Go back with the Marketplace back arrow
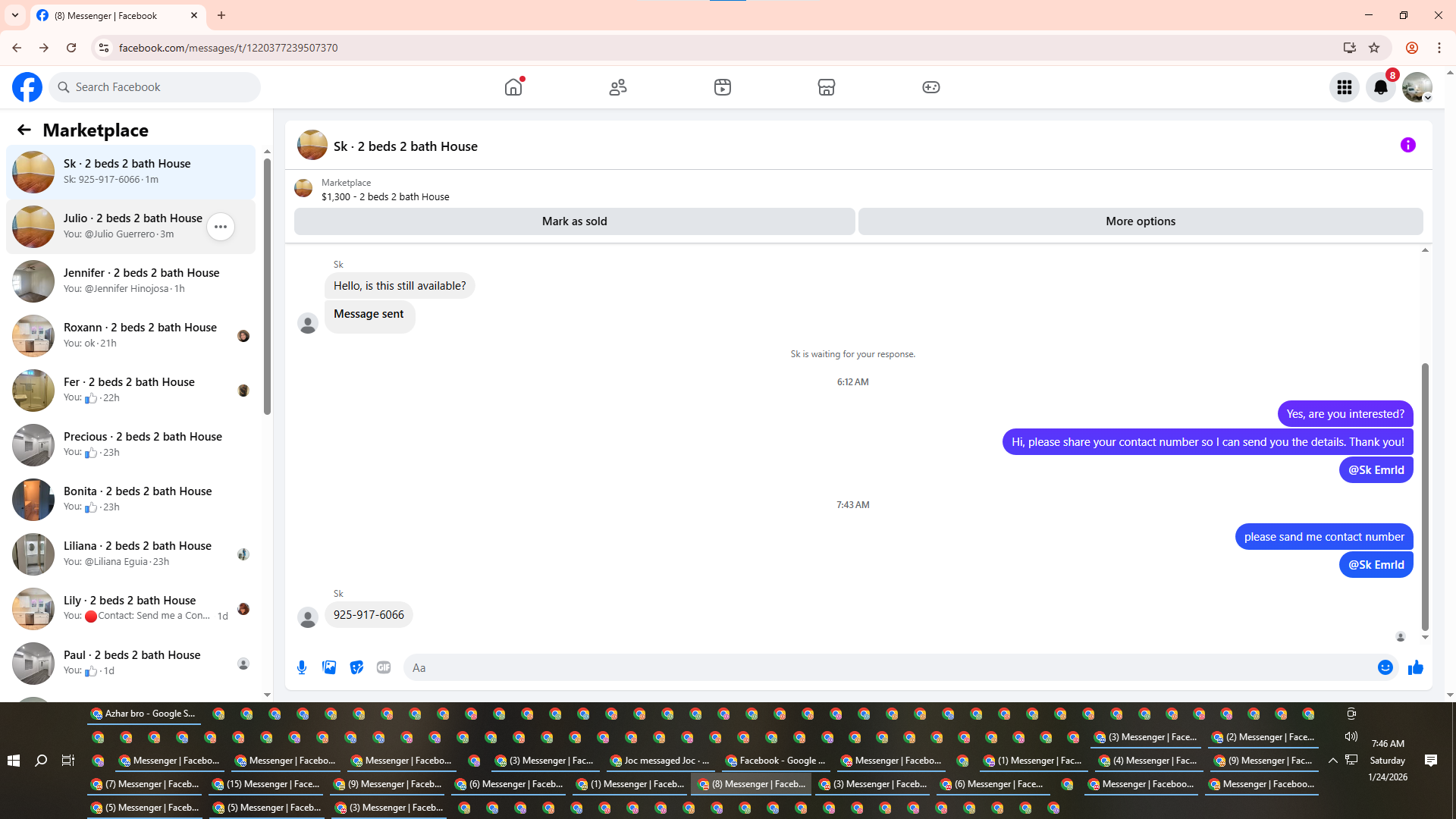 24,130
